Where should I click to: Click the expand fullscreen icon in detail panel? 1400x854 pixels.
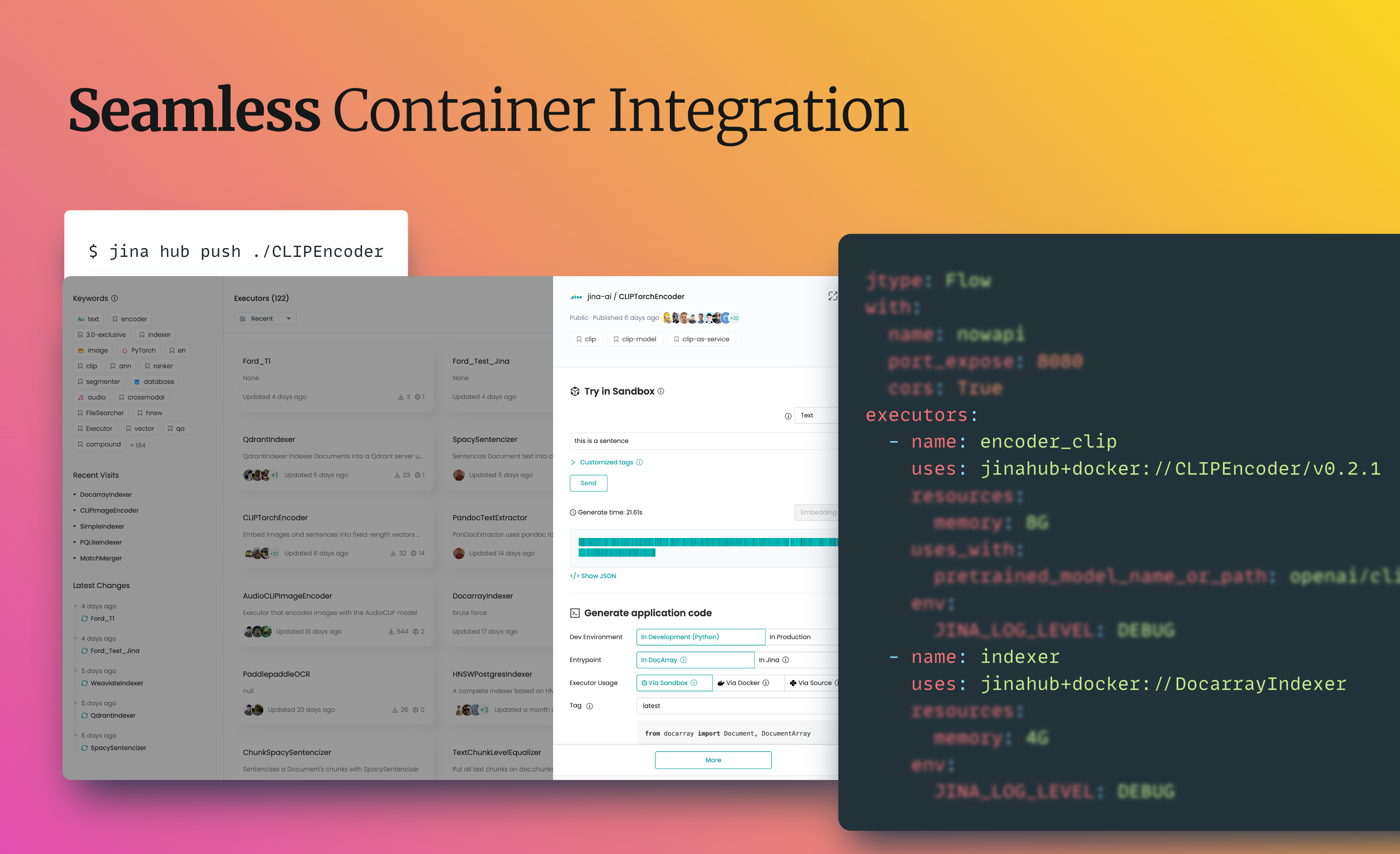point(832,296)
